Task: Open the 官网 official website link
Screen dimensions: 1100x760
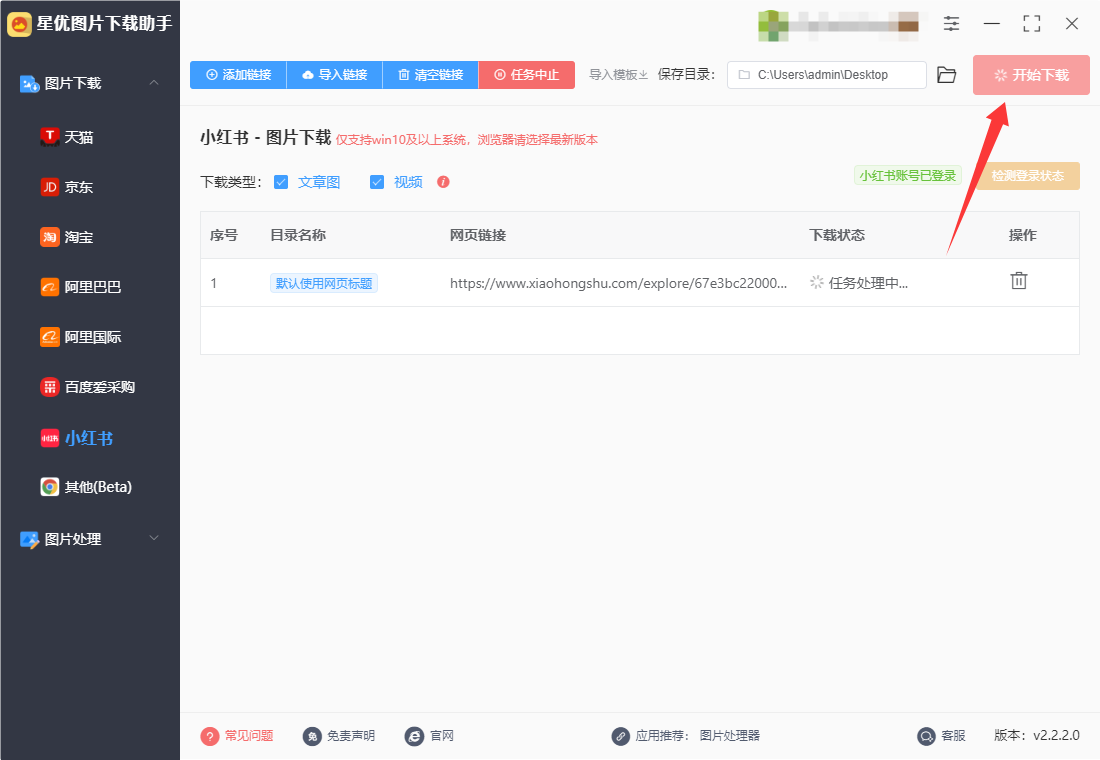Action: pyautogui.click(x=442, y=735)
